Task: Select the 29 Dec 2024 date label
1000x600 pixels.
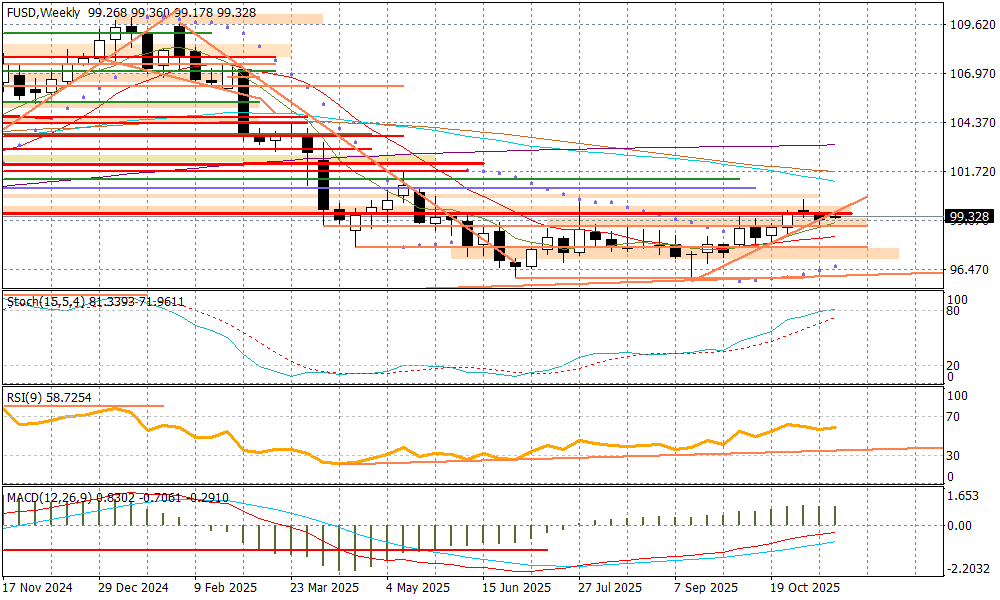Action: pyautogui.click(x=135, y=588)
